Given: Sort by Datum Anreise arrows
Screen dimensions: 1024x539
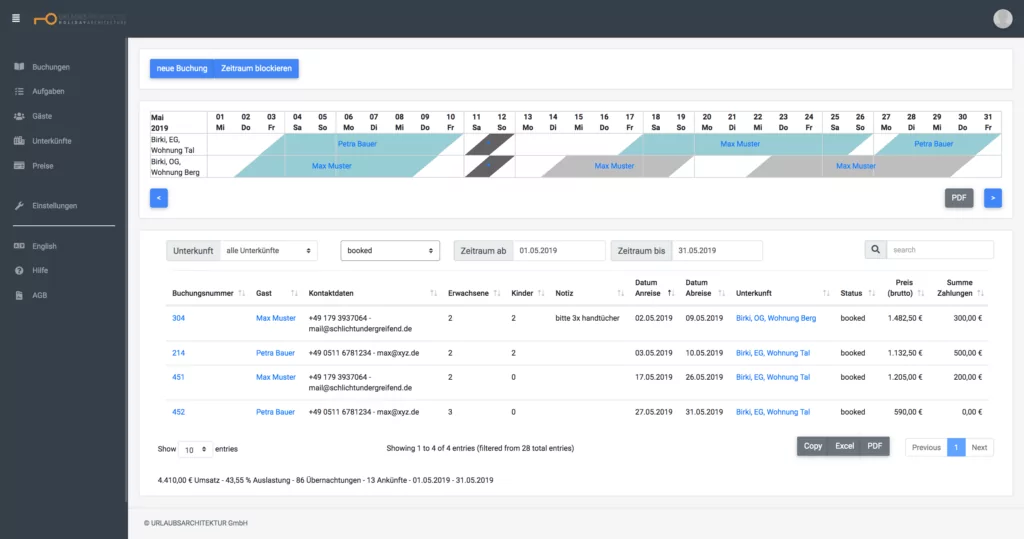Looking at the screenshot, I should [671, 293].
